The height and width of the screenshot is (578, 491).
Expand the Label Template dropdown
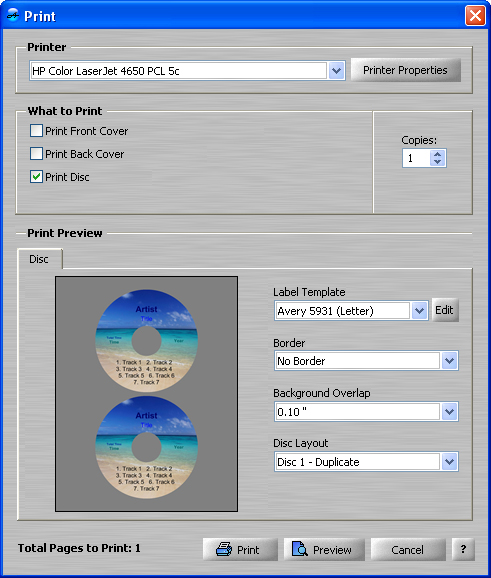click(419, 311)
